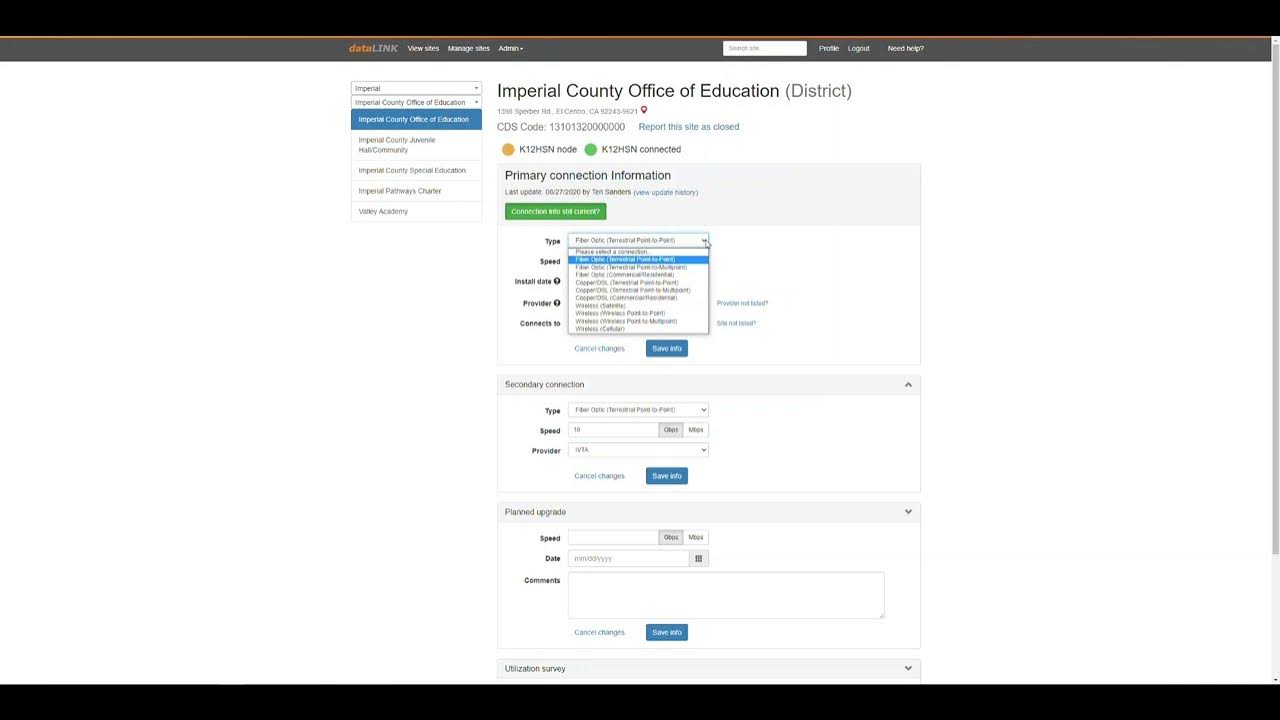Click the Provider not listed? link
Screen dimensions: 1280x720
742,303
